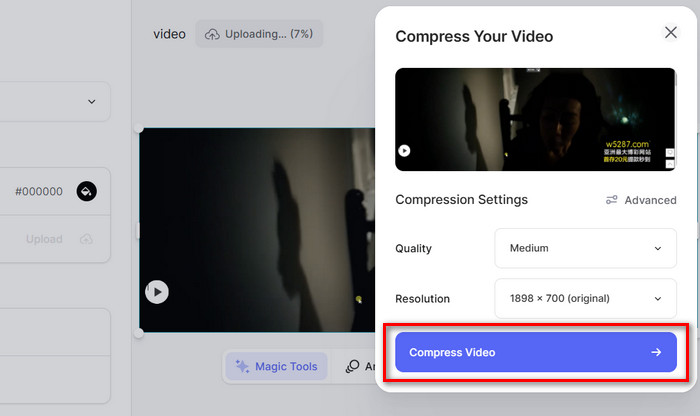Open the Advanced compression settings link
The height and width of the screenshot is (416, 700).
tap(650, 200)
